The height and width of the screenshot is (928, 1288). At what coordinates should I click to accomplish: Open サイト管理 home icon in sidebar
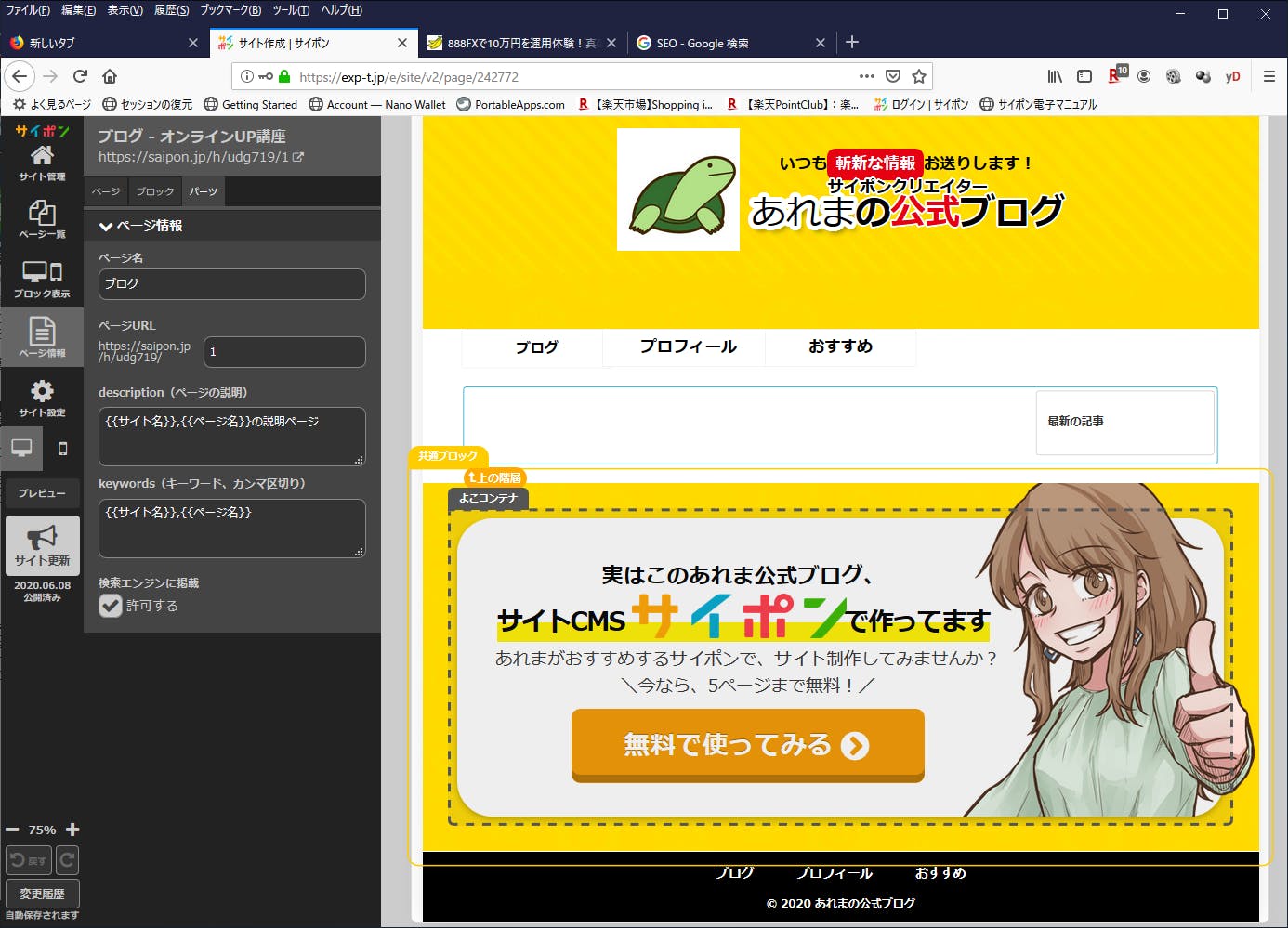[42, 163]
